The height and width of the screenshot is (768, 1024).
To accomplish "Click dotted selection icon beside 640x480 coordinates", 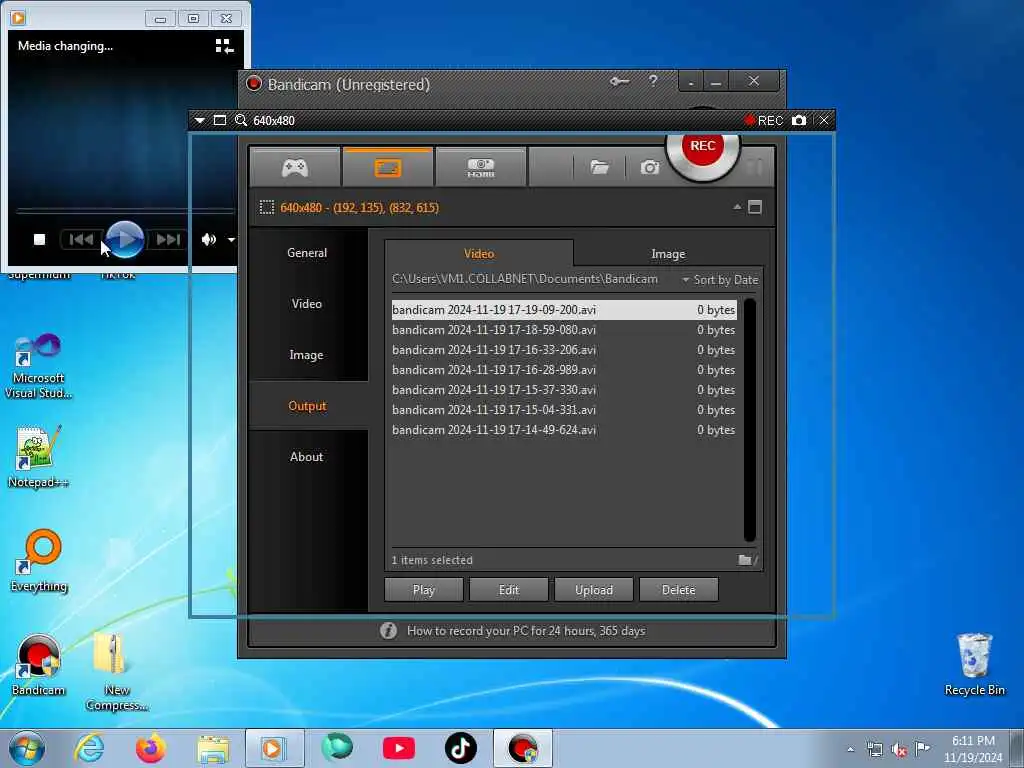I will (266, 208).
